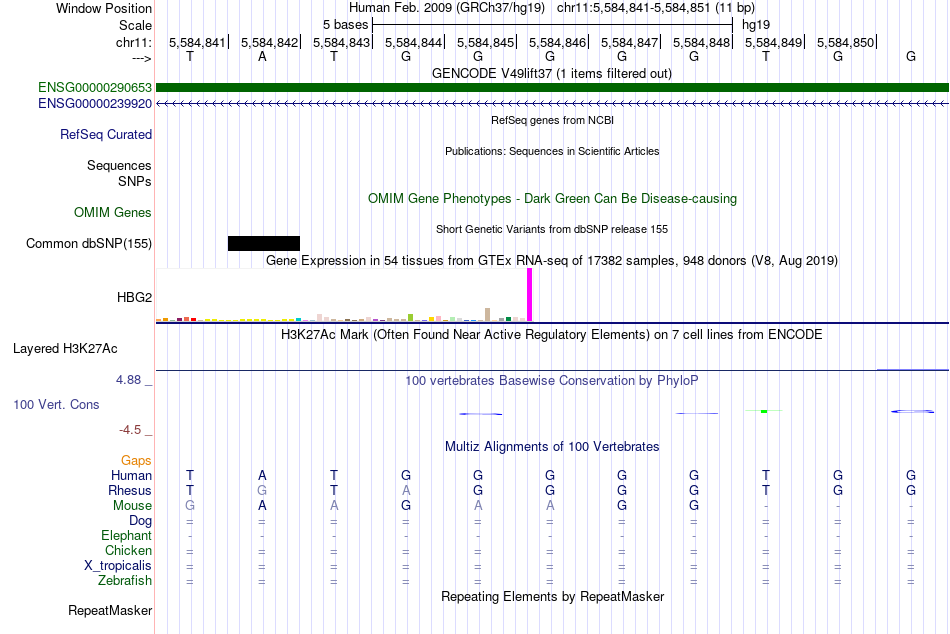Open the OMIM Genes track label

[x=113, y=212]
